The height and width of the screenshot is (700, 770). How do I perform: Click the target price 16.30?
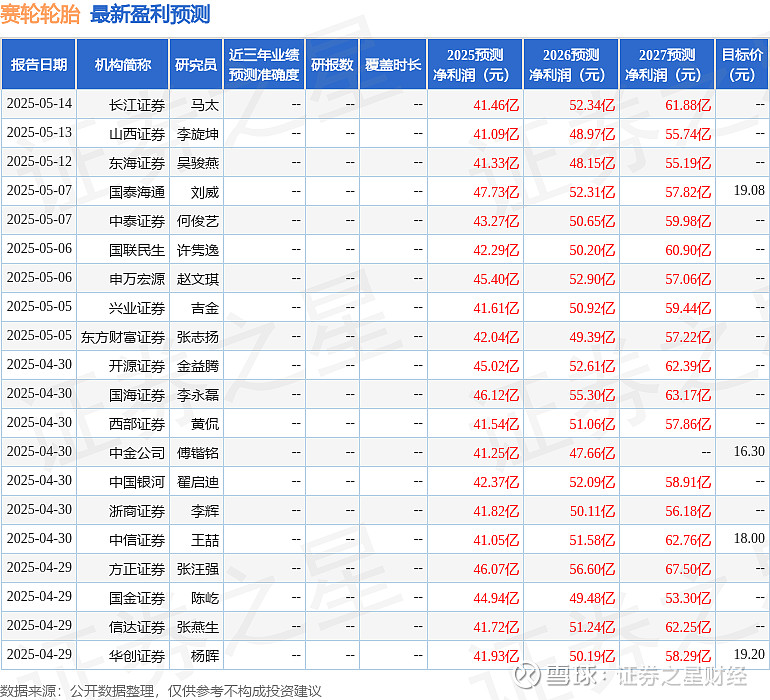[x=749, y=451]
